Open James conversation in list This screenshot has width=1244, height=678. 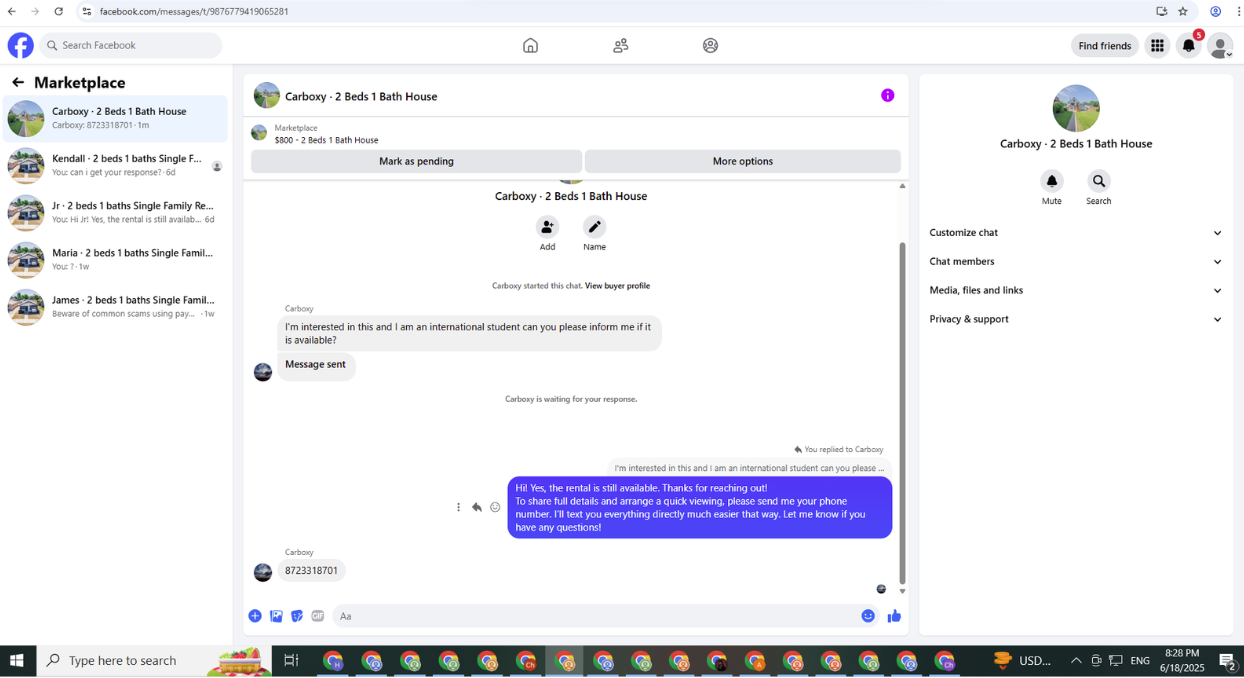click(x=115, y=307)
